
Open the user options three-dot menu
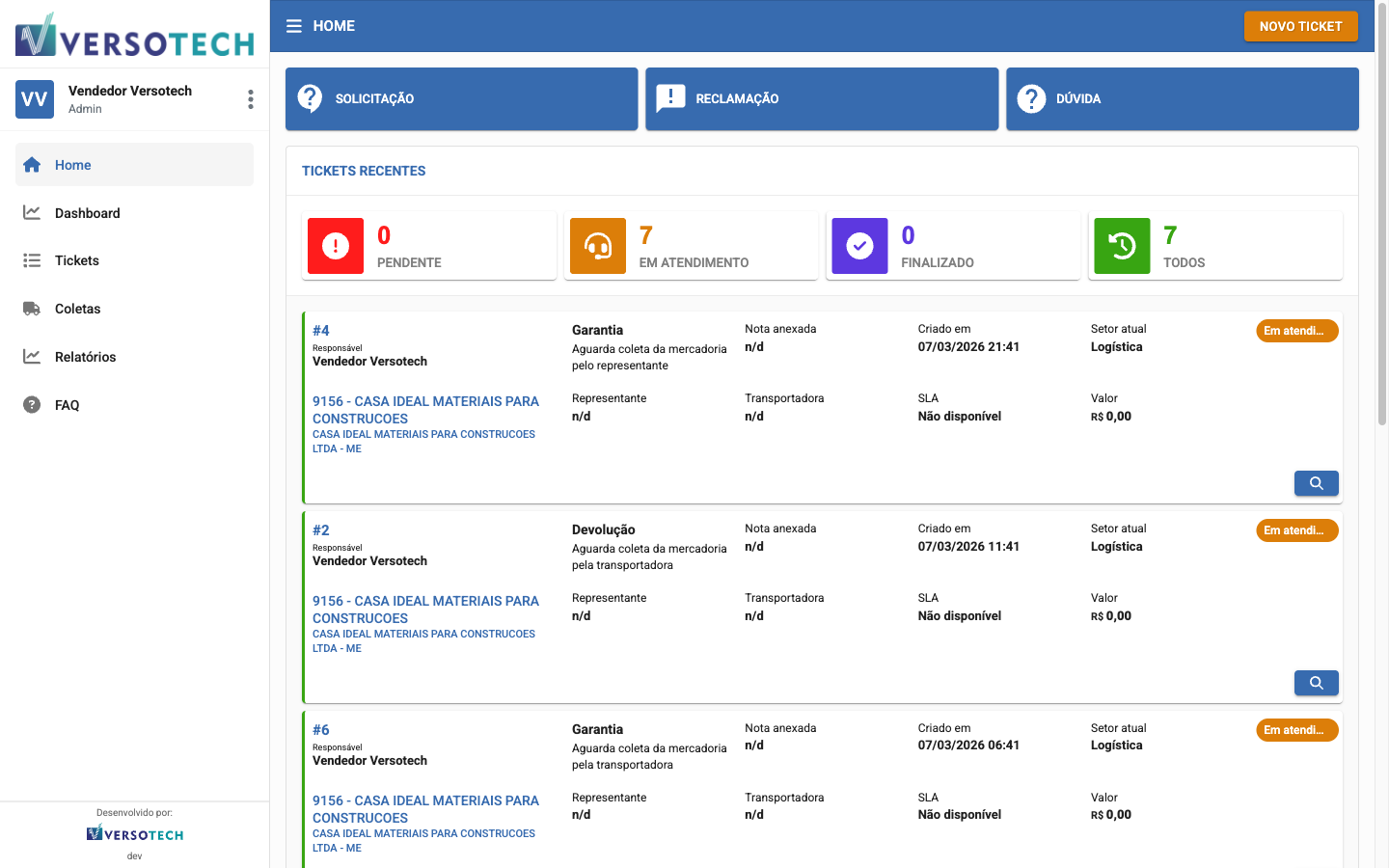[250, 99]
